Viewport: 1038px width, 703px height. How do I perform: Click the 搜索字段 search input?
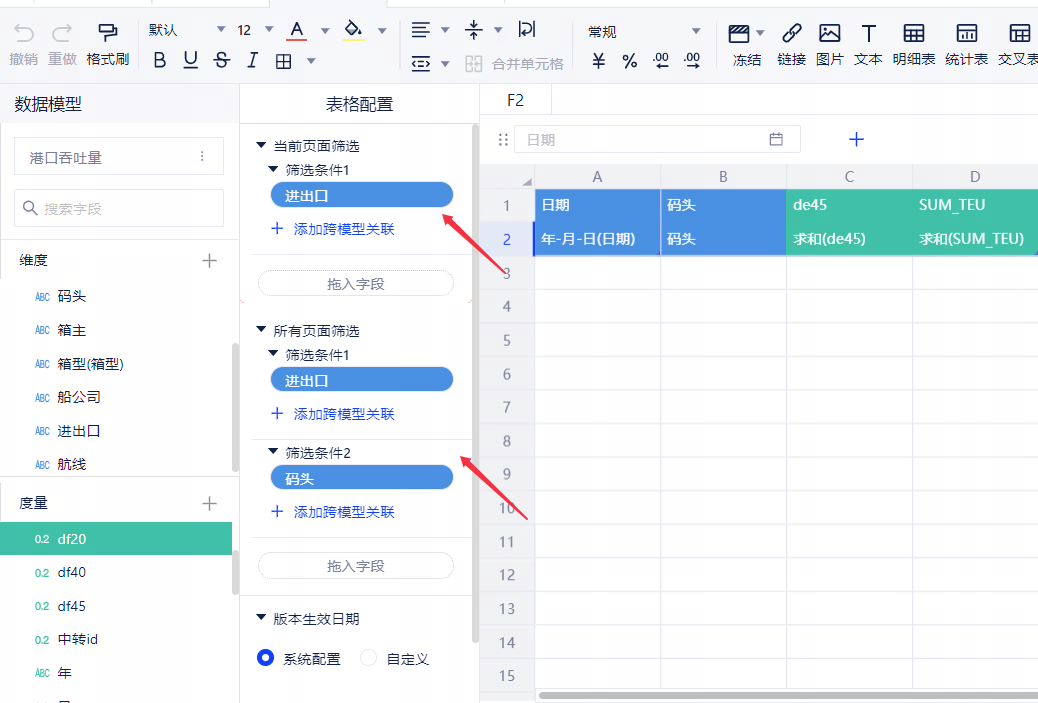(119, 208)
